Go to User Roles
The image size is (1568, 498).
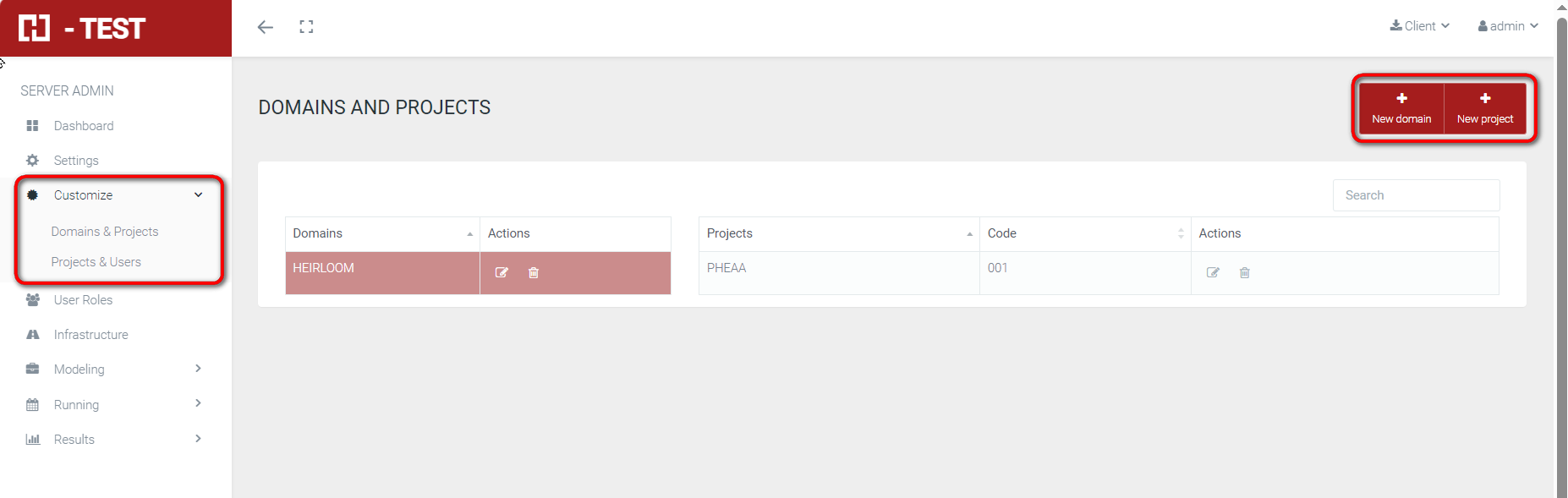(83, 300)
